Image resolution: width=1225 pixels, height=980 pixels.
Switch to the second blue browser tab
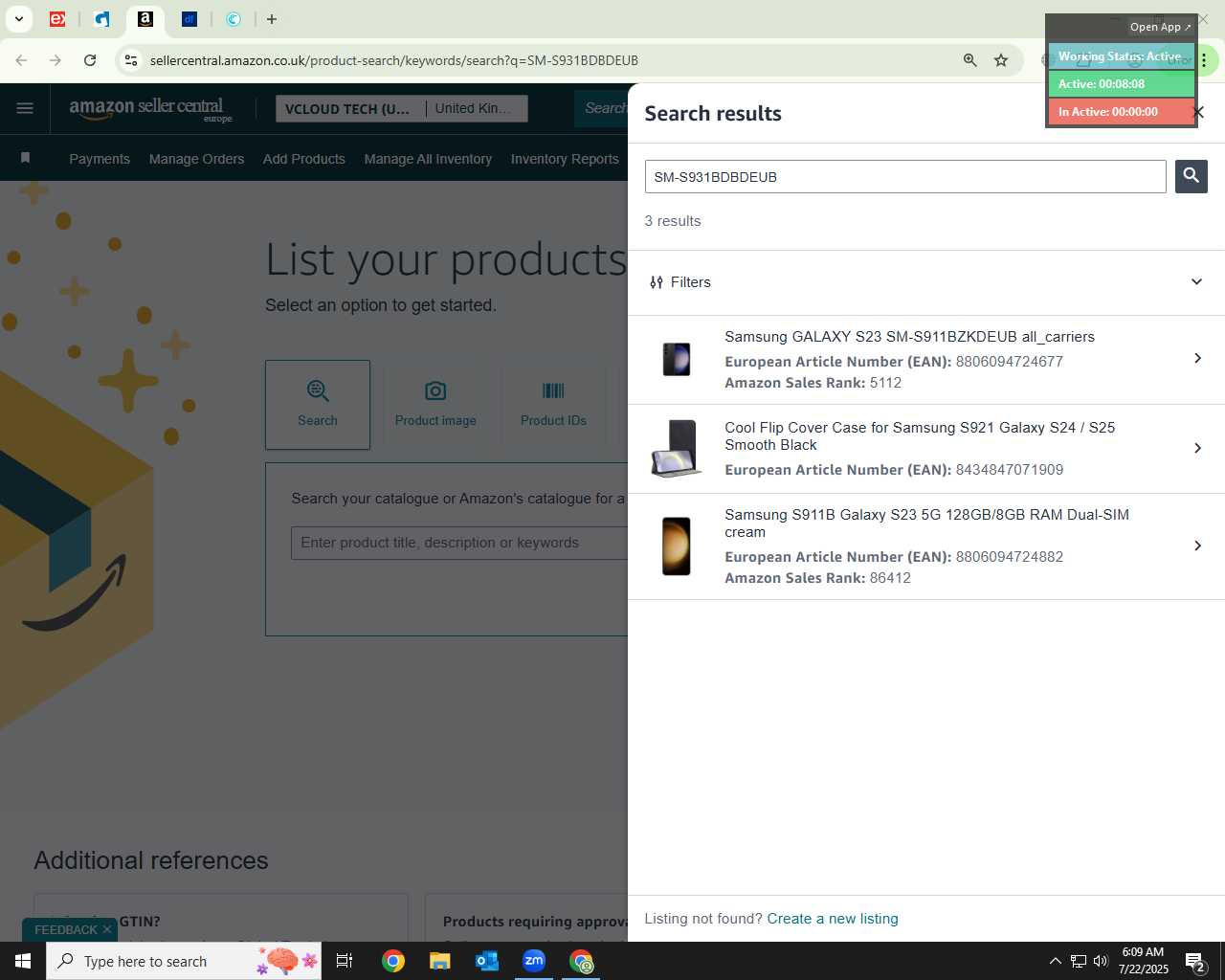[x=101, y=19]
